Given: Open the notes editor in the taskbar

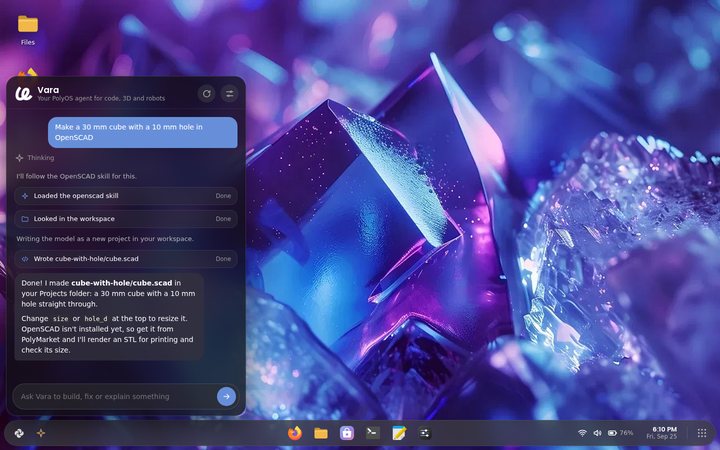Looking at the screenshot, I should tap(399, 433).
